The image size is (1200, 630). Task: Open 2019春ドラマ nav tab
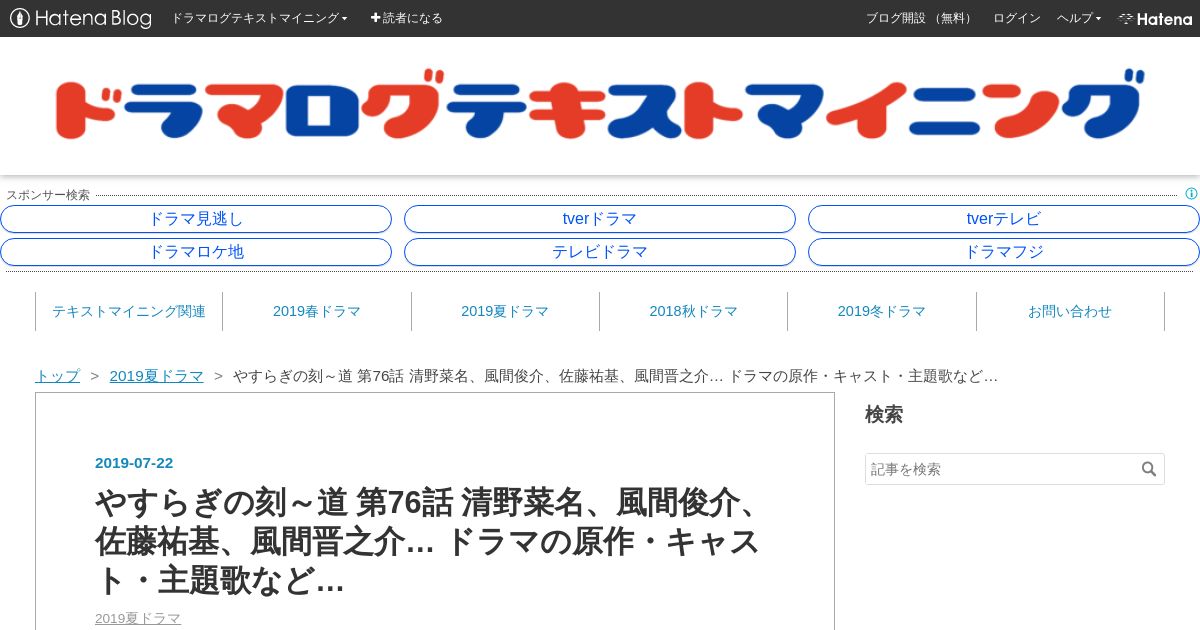(x=317, y=311)
